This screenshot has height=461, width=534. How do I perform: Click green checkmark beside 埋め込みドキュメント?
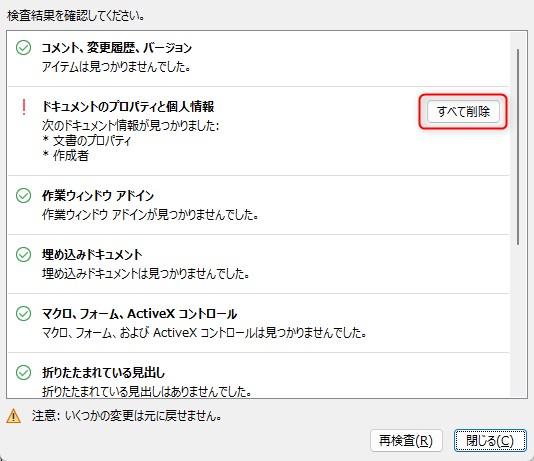[x=23, y=254]
